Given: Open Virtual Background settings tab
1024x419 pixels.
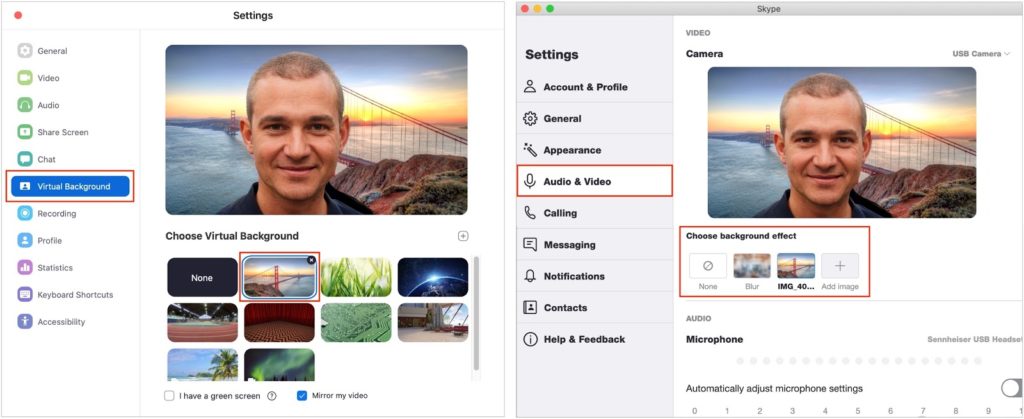Looking at the screenshot, I should (71, 187).
